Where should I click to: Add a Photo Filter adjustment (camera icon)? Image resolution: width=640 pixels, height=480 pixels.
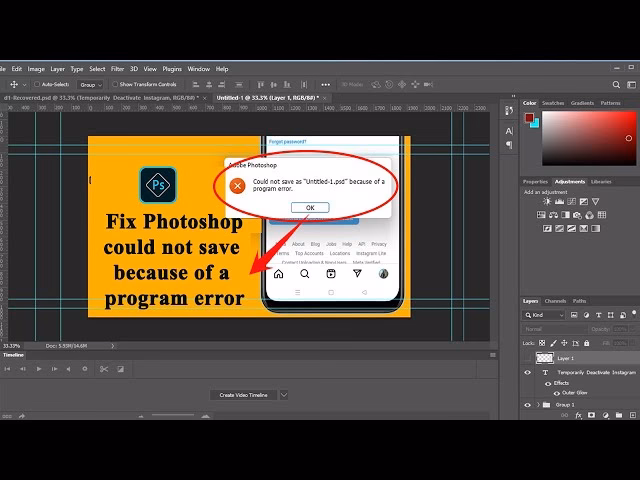577,215
